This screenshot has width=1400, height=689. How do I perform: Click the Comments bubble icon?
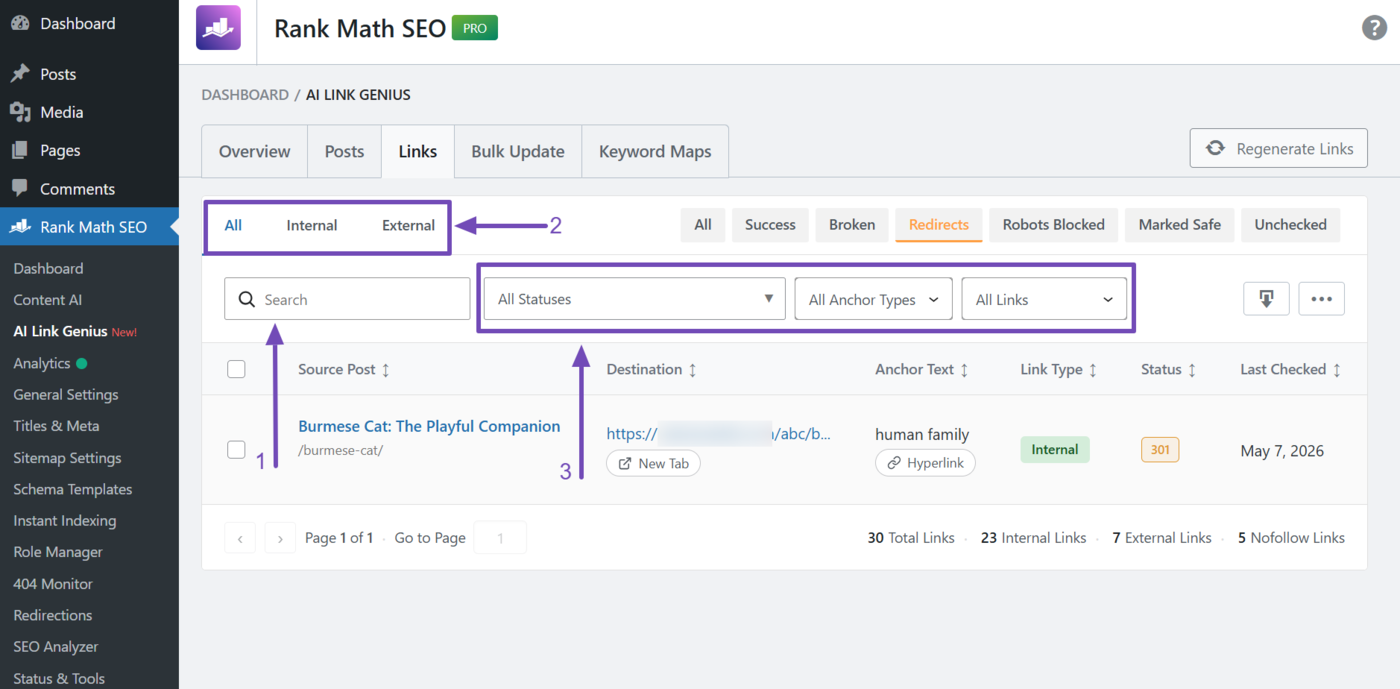20,188
